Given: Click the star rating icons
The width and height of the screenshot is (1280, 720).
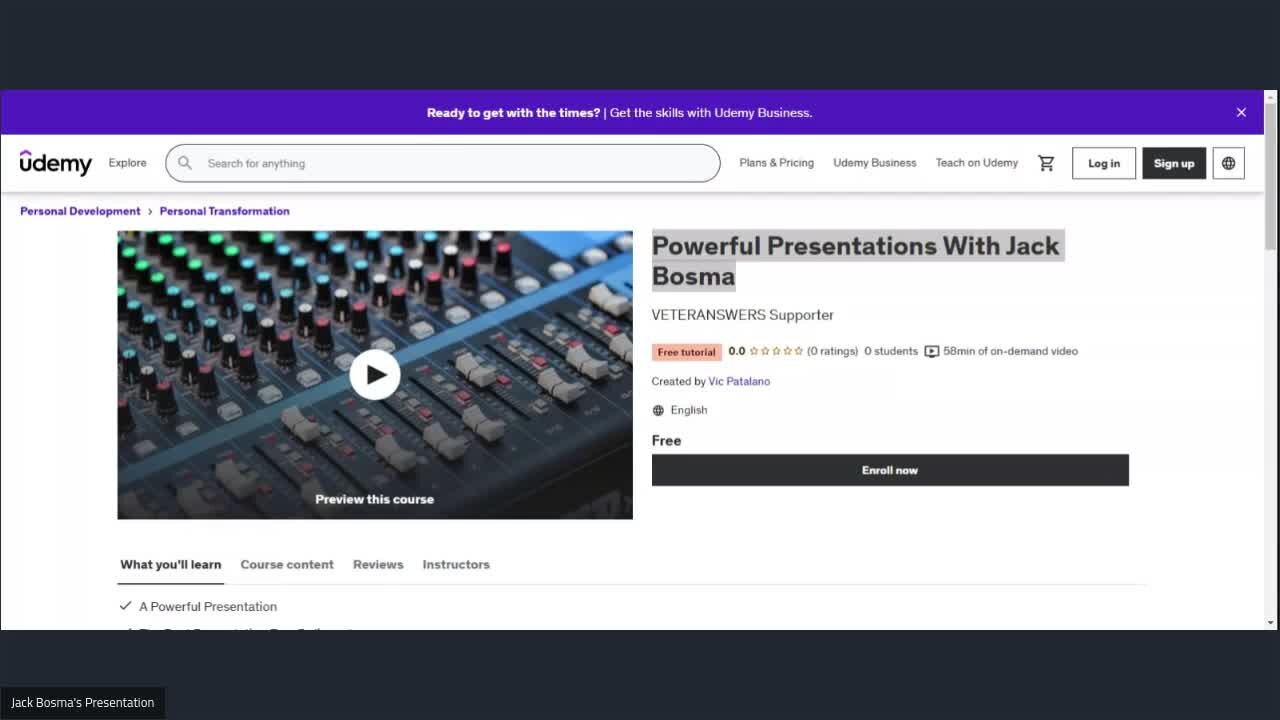Looking at the screenshot, I should (x=776, y=351).
